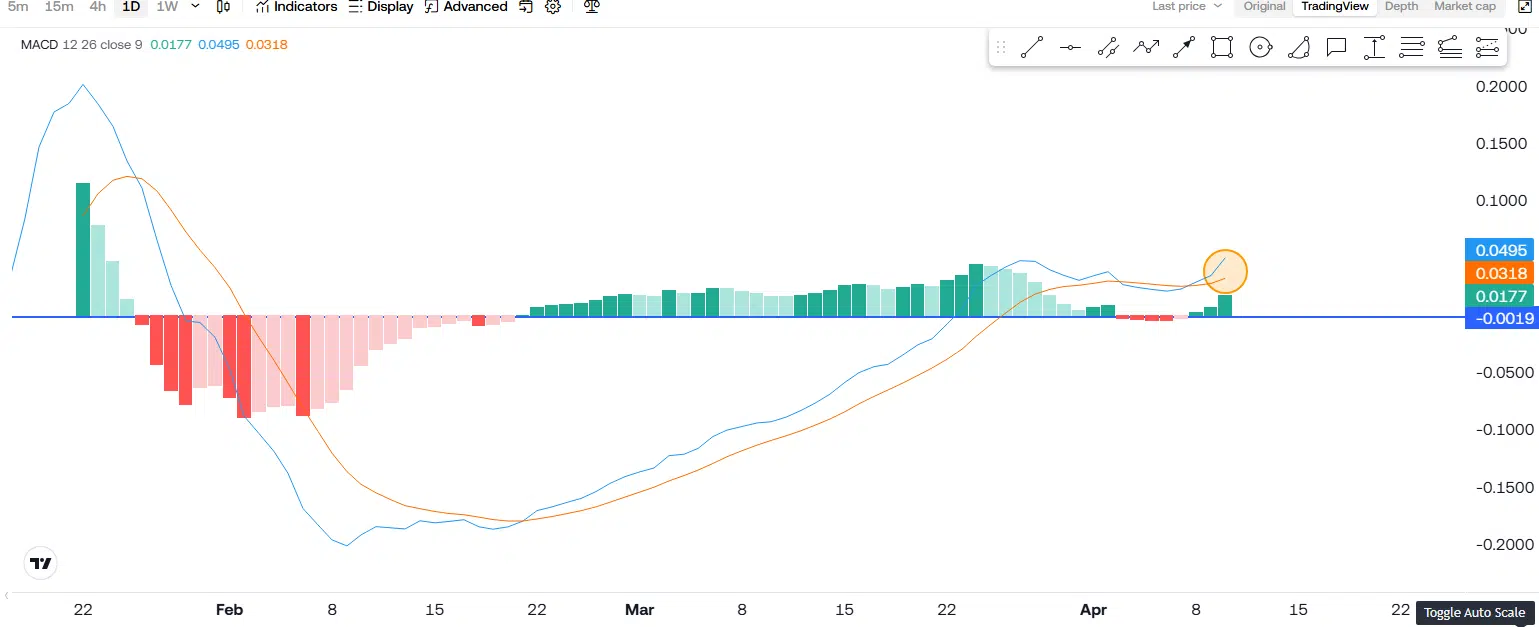The width and height of the screenshot is (1539, 627).
Task: Open the Indicators panel
Action: (x=296, y=7)
